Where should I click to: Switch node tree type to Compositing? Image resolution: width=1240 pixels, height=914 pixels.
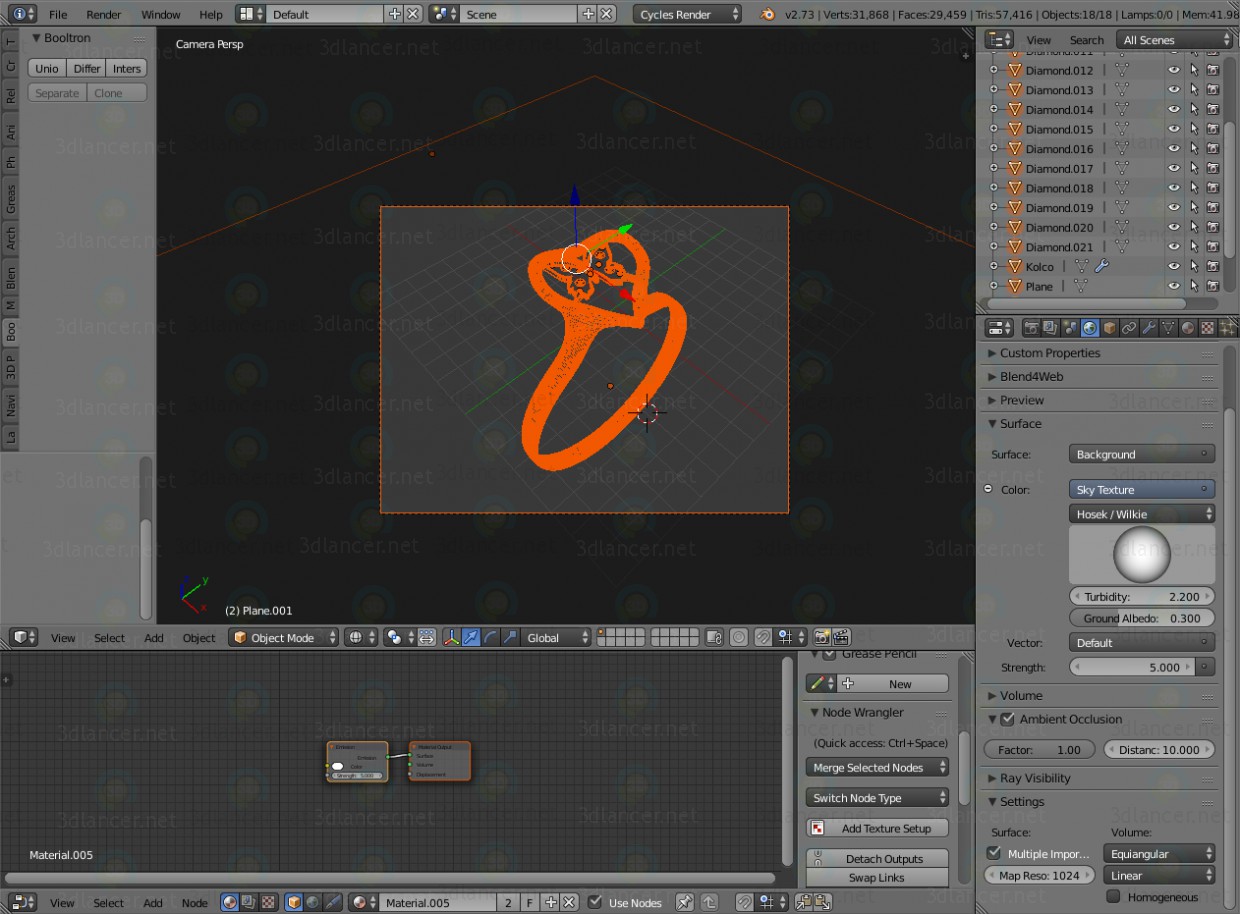coord(249,902)
